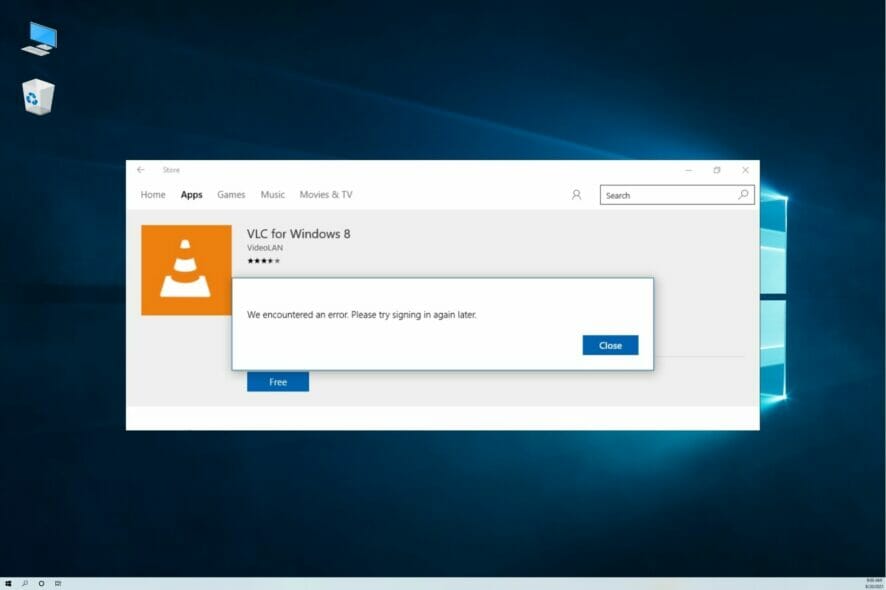Select the Apps tab

pos(192,194)
